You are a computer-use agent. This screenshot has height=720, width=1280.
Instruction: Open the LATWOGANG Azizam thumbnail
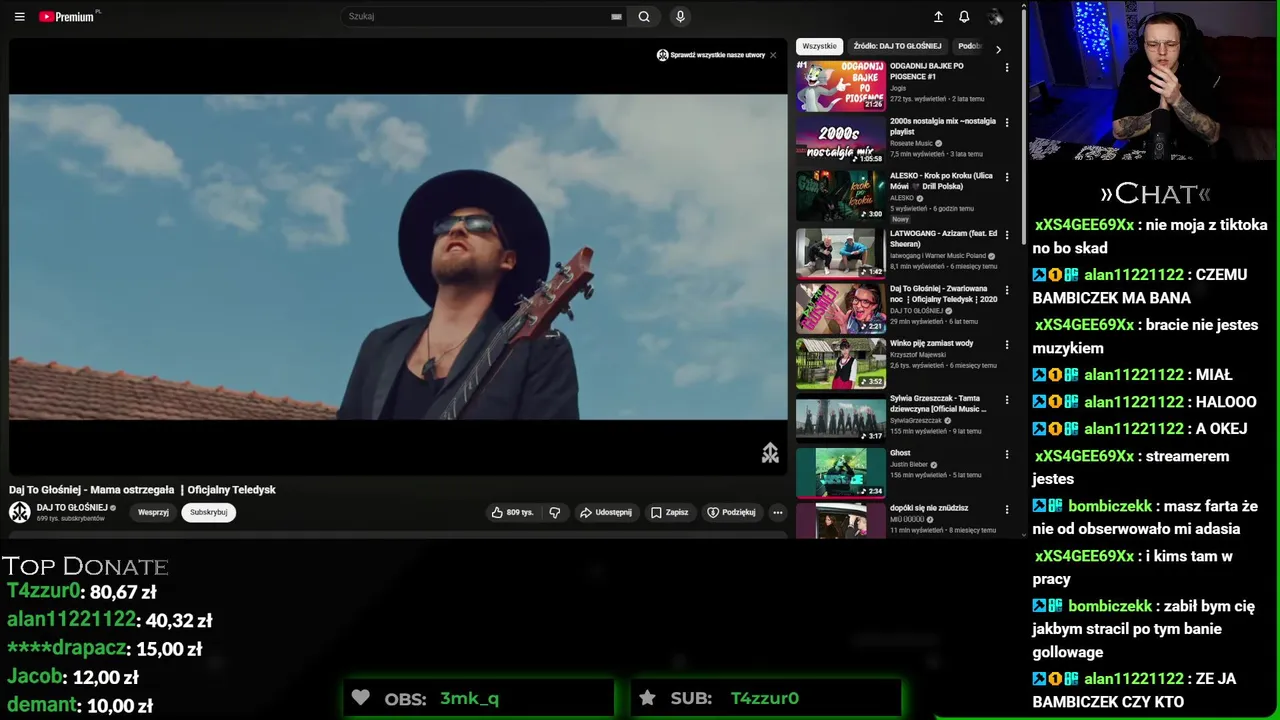click(x=841, y=252)
